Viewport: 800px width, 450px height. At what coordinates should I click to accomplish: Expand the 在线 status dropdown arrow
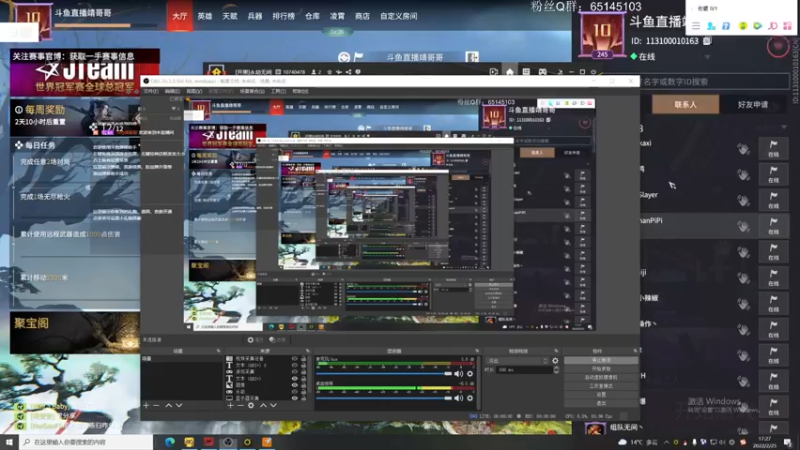pyautogui.click(x=708, y=57)
